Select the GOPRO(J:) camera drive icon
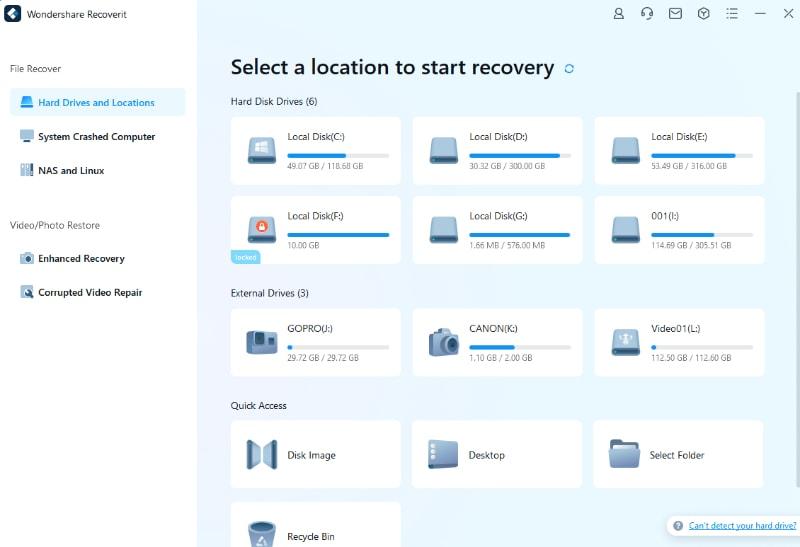Image resolution: width=800 pixels, height=547 pixels. click(x=262, y=342)
